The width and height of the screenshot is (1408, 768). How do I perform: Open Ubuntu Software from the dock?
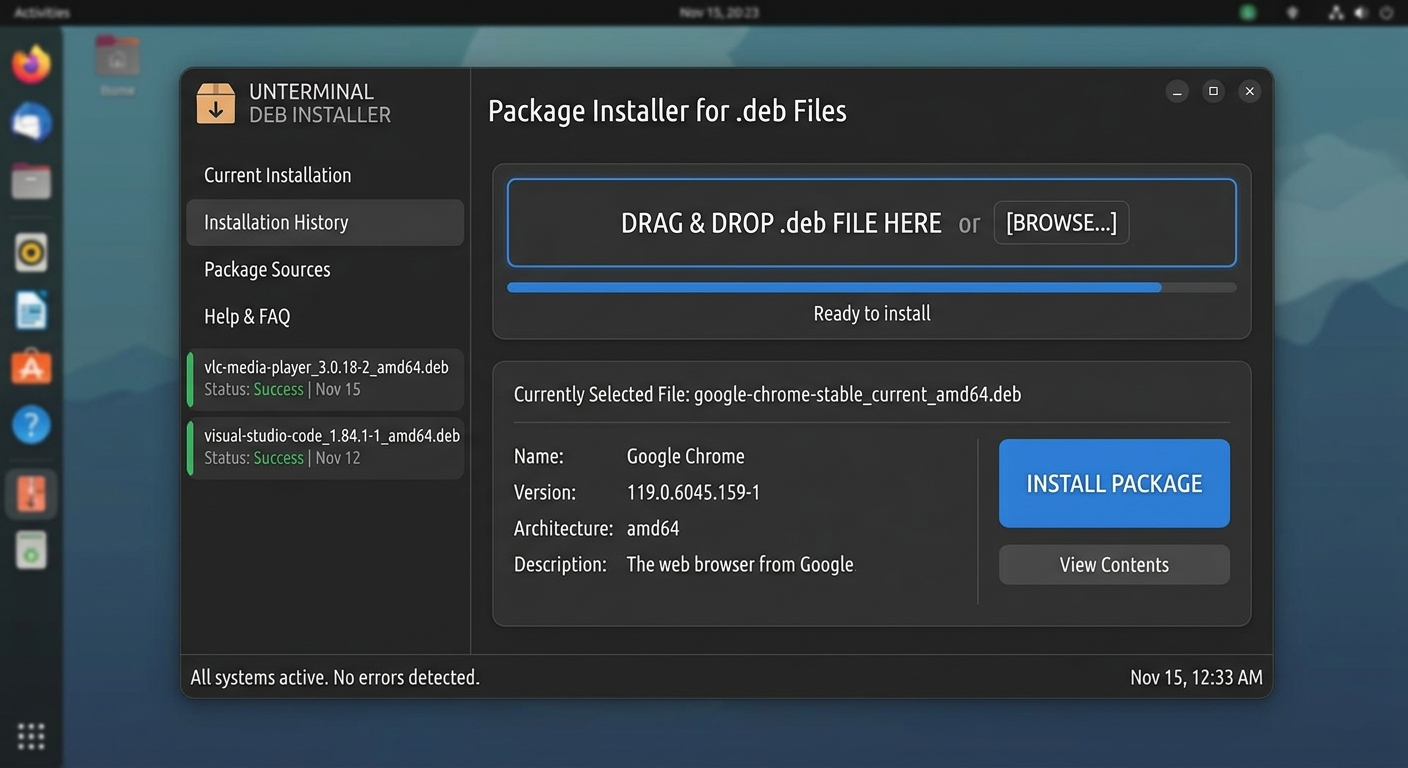[x=31, y=368]
